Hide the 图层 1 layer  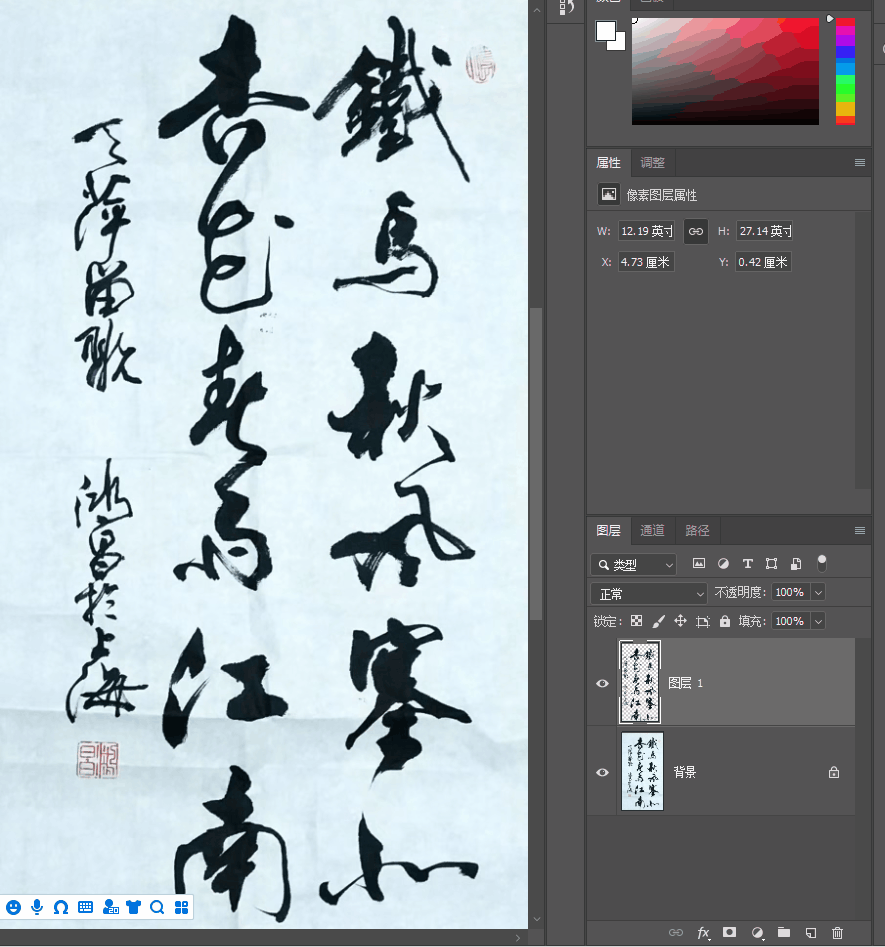pos(602,683)
